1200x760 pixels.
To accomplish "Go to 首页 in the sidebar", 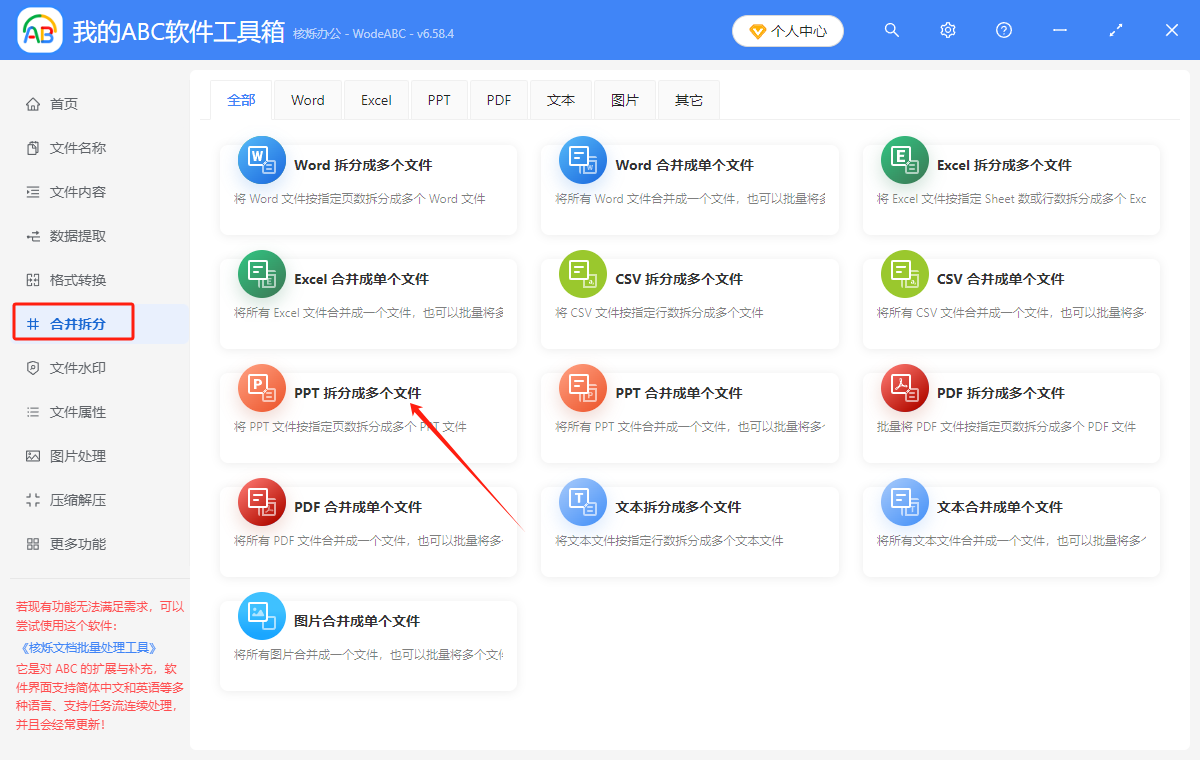I will coord(64,104).
